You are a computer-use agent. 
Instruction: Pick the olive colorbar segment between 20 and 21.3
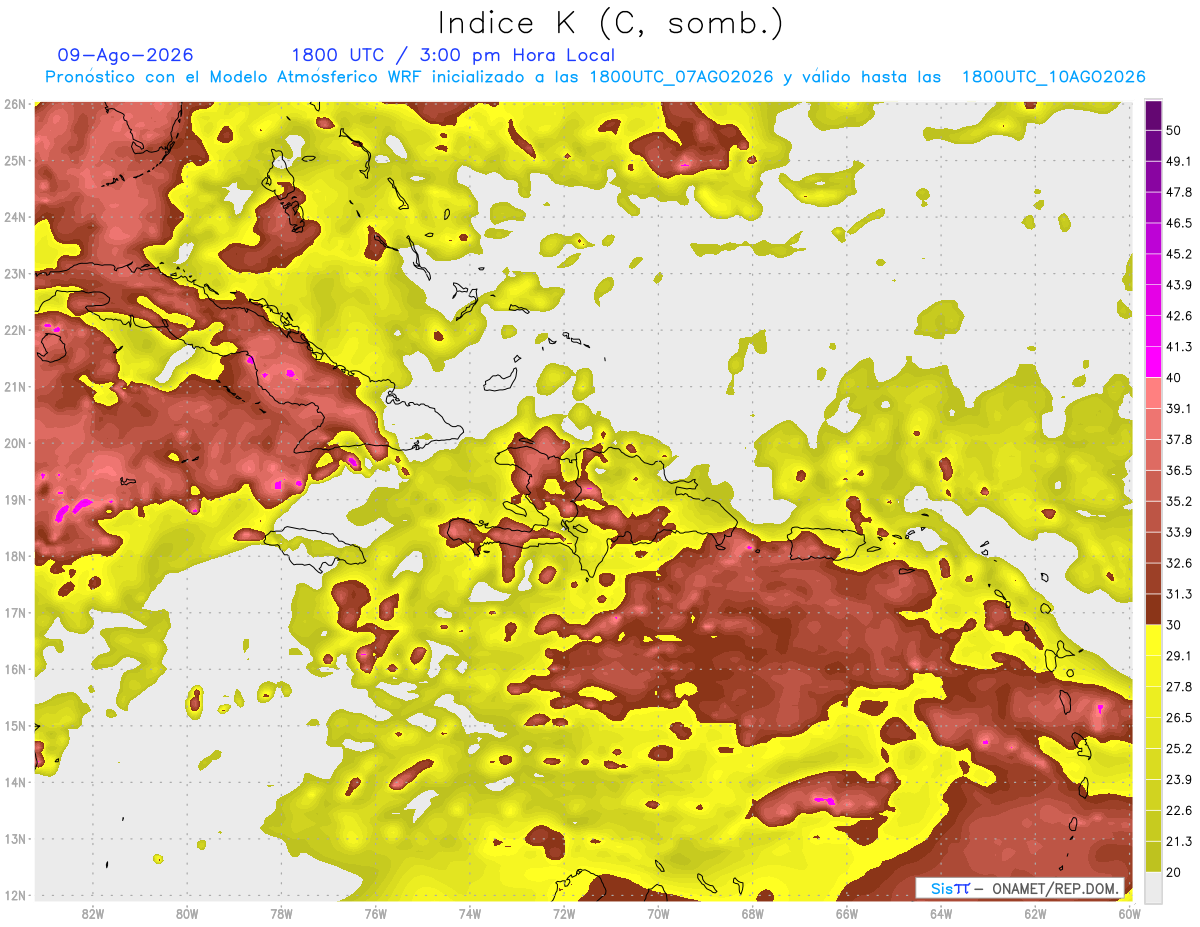[x=1153, y=856]
